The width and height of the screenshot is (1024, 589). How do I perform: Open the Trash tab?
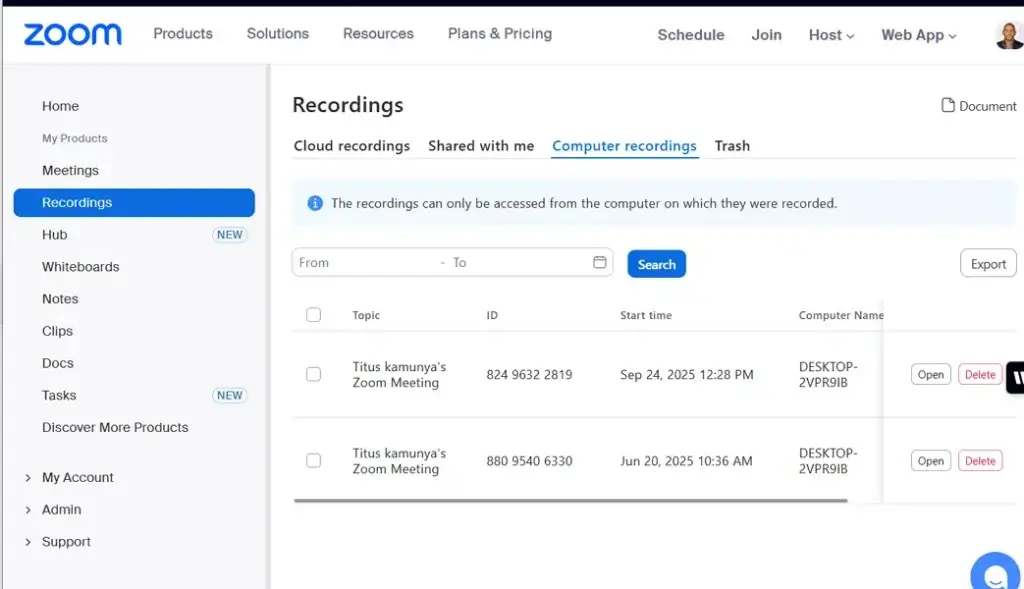click(x=732, y=146)
